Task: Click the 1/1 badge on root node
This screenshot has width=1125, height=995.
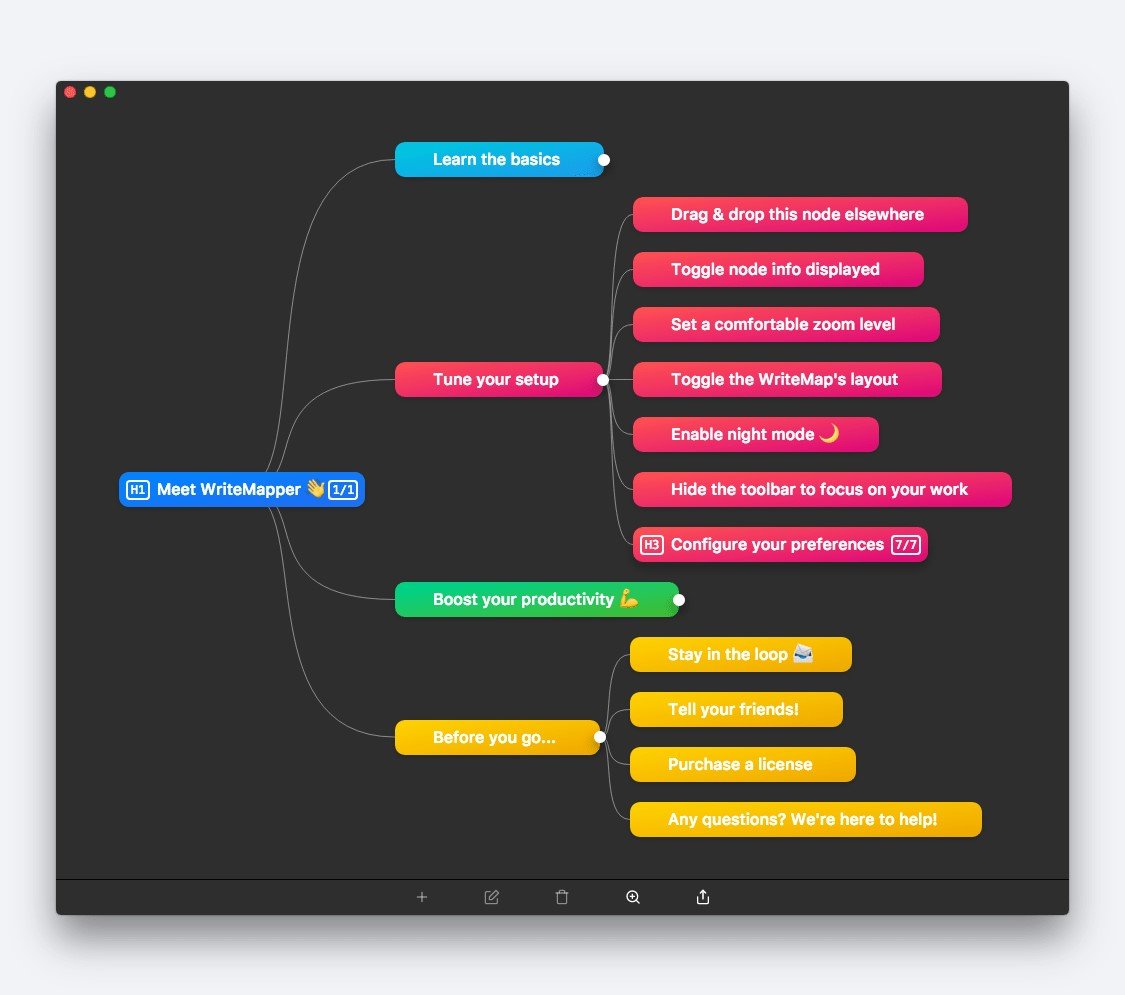Action: pos(343,490)
